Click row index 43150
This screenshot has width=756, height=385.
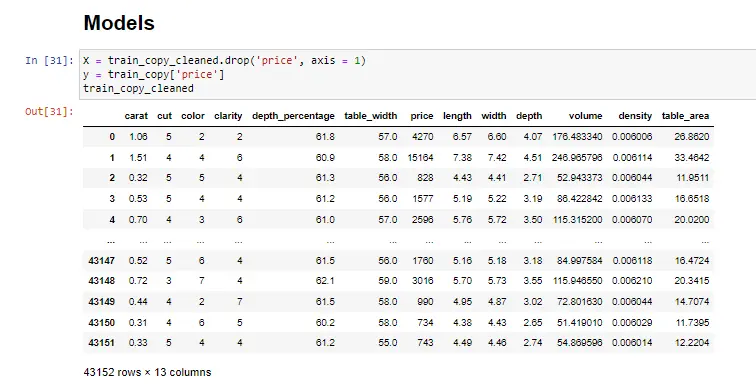(102, 322)
